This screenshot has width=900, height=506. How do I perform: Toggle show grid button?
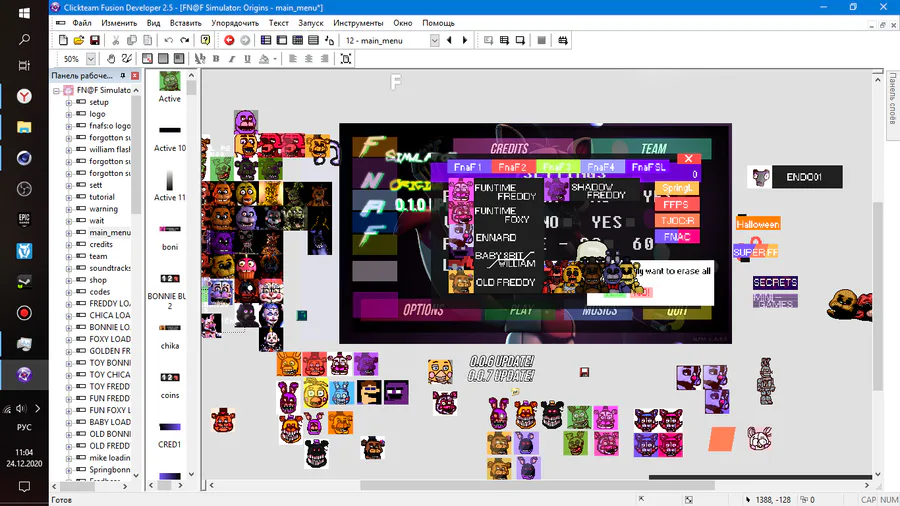(x=164, y=59)
